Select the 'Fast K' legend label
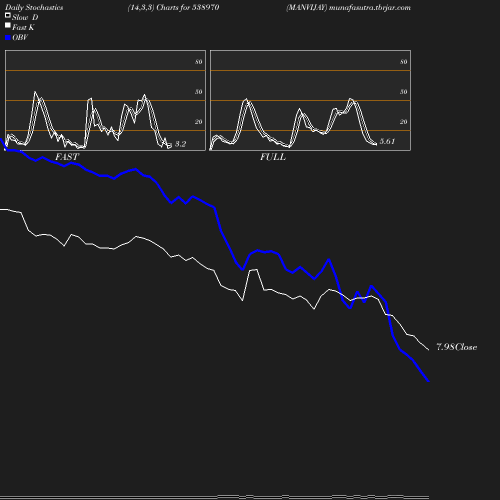Image resolution: width=500 pixels, height=500 pixels. [x=23, y=27]
